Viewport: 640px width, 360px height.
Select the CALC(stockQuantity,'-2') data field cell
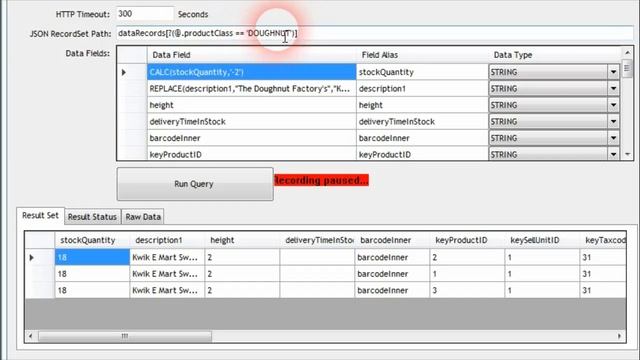pos(251,72)
